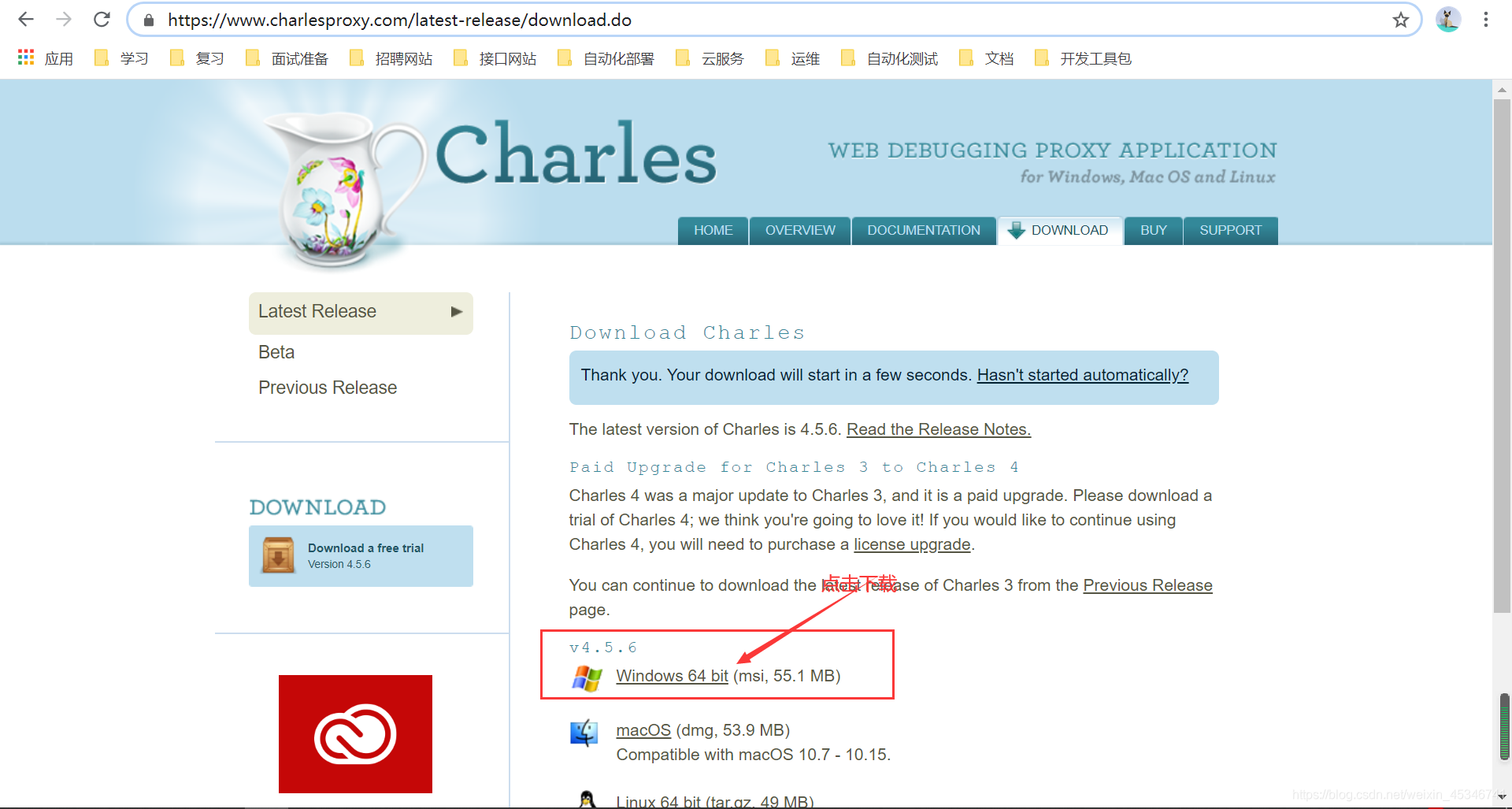
Task: Open the 学习 bookmark folder
Action: click(x=121, y=58)
